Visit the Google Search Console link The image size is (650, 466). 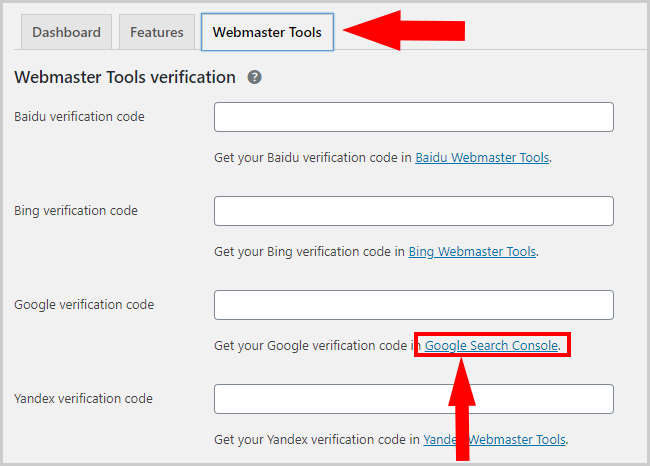492,346
